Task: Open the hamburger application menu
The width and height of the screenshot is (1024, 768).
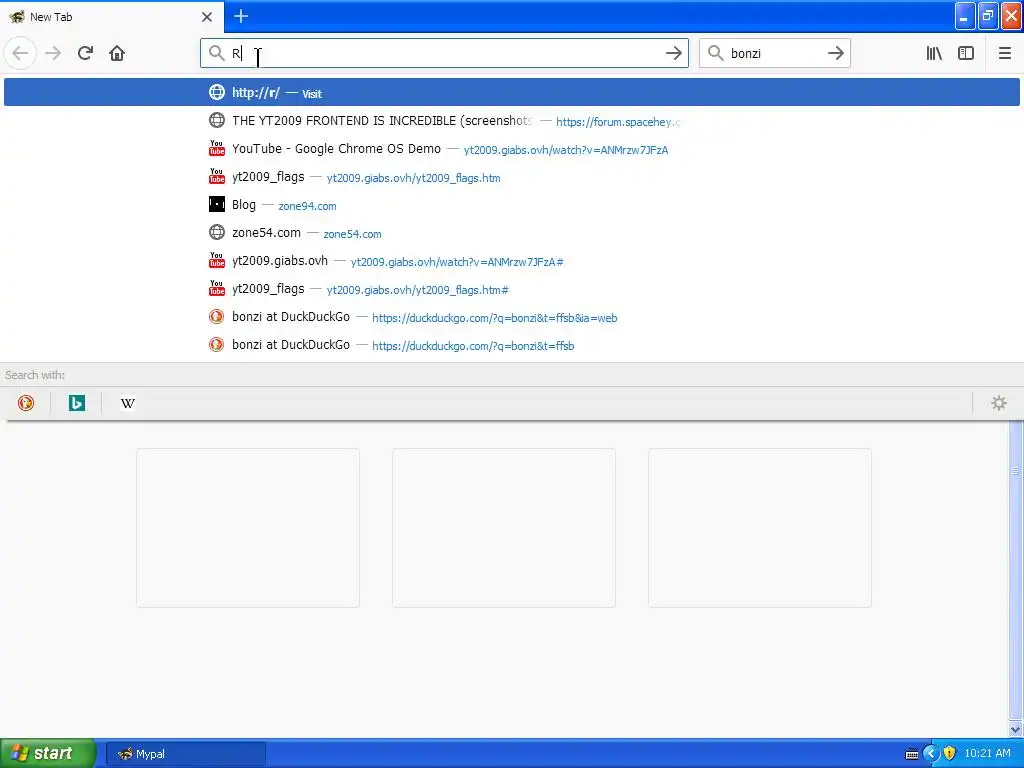Action: pyautogui.click(x=1004, y=54)
